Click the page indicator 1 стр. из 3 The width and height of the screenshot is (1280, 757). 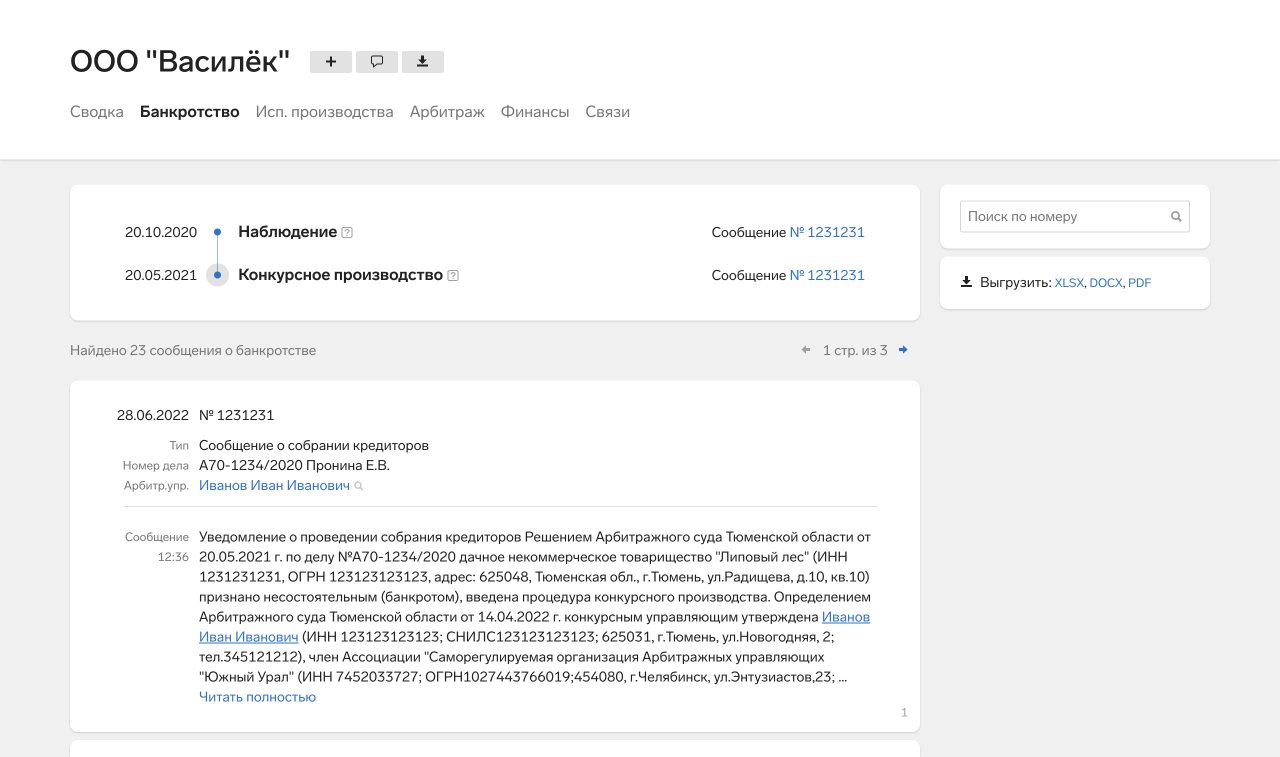click(855, 350)
